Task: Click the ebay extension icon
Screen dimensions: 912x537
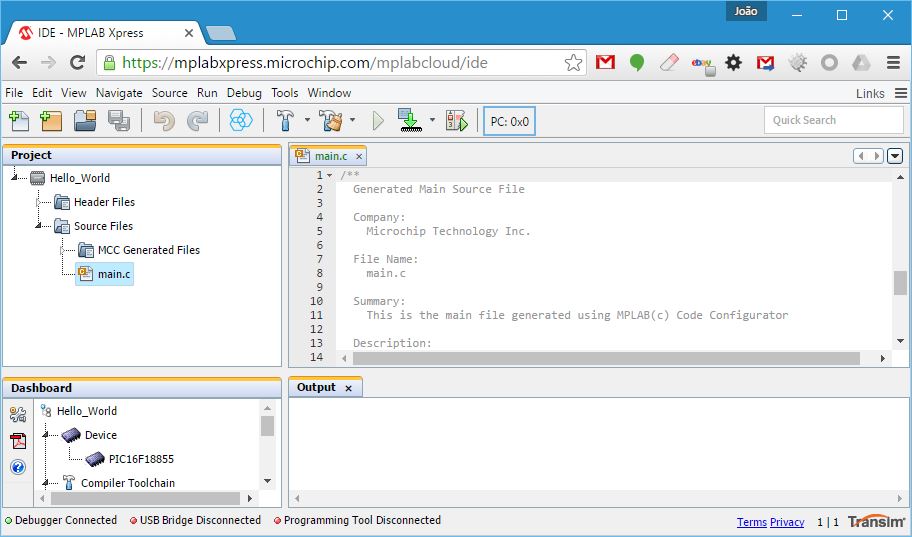Action: (702, 64)
